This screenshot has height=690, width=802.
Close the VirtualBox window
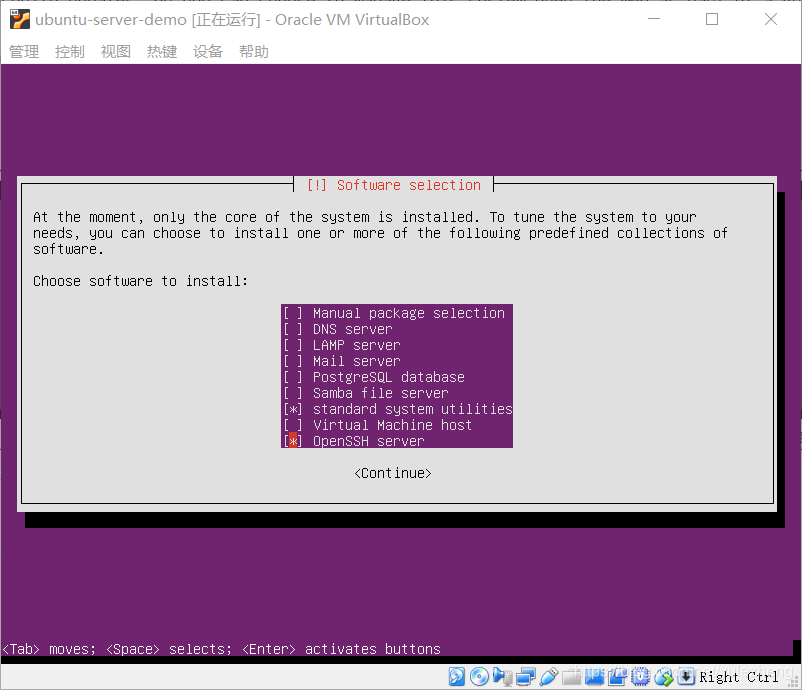(x=771, y=19)
